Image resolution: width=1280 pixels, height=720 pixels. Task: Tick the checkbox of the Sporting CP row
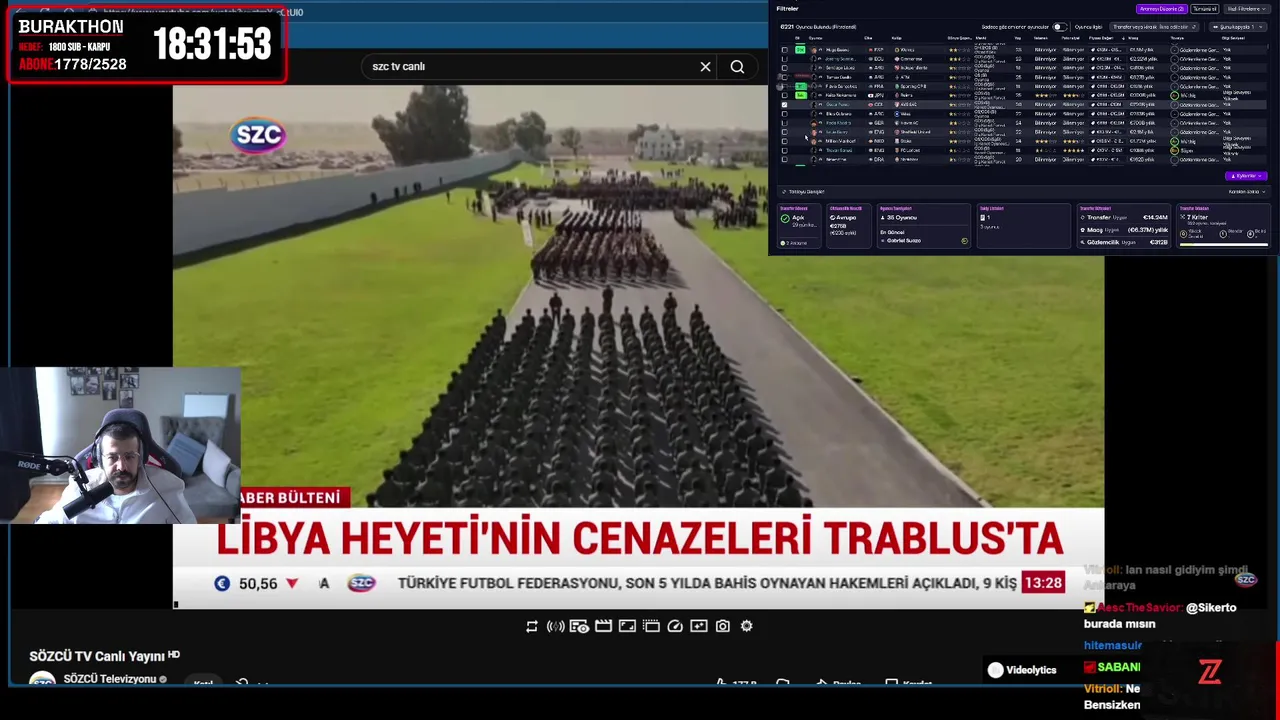click(x=785, y=86)
